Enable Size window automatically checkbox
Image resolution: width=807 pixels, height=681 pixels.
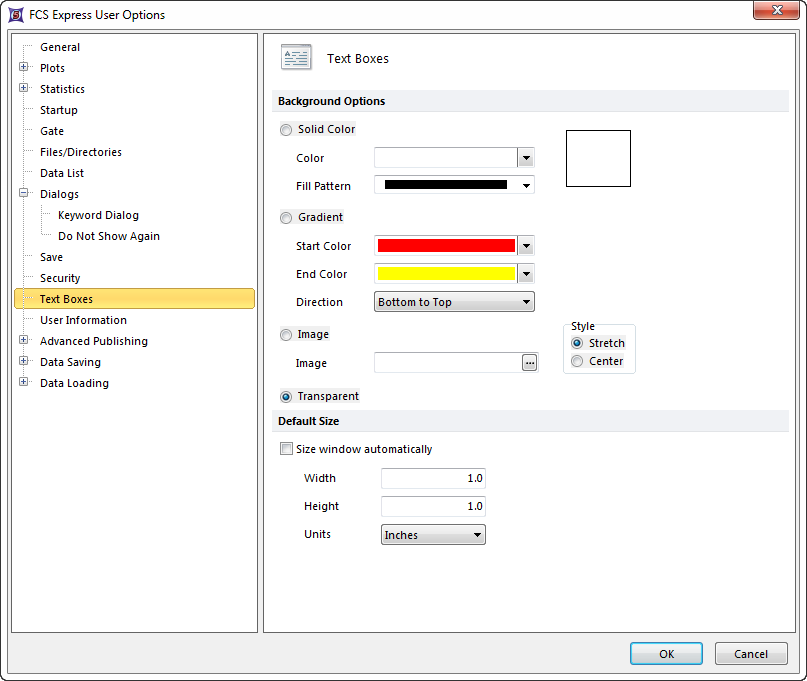point(287,450)
